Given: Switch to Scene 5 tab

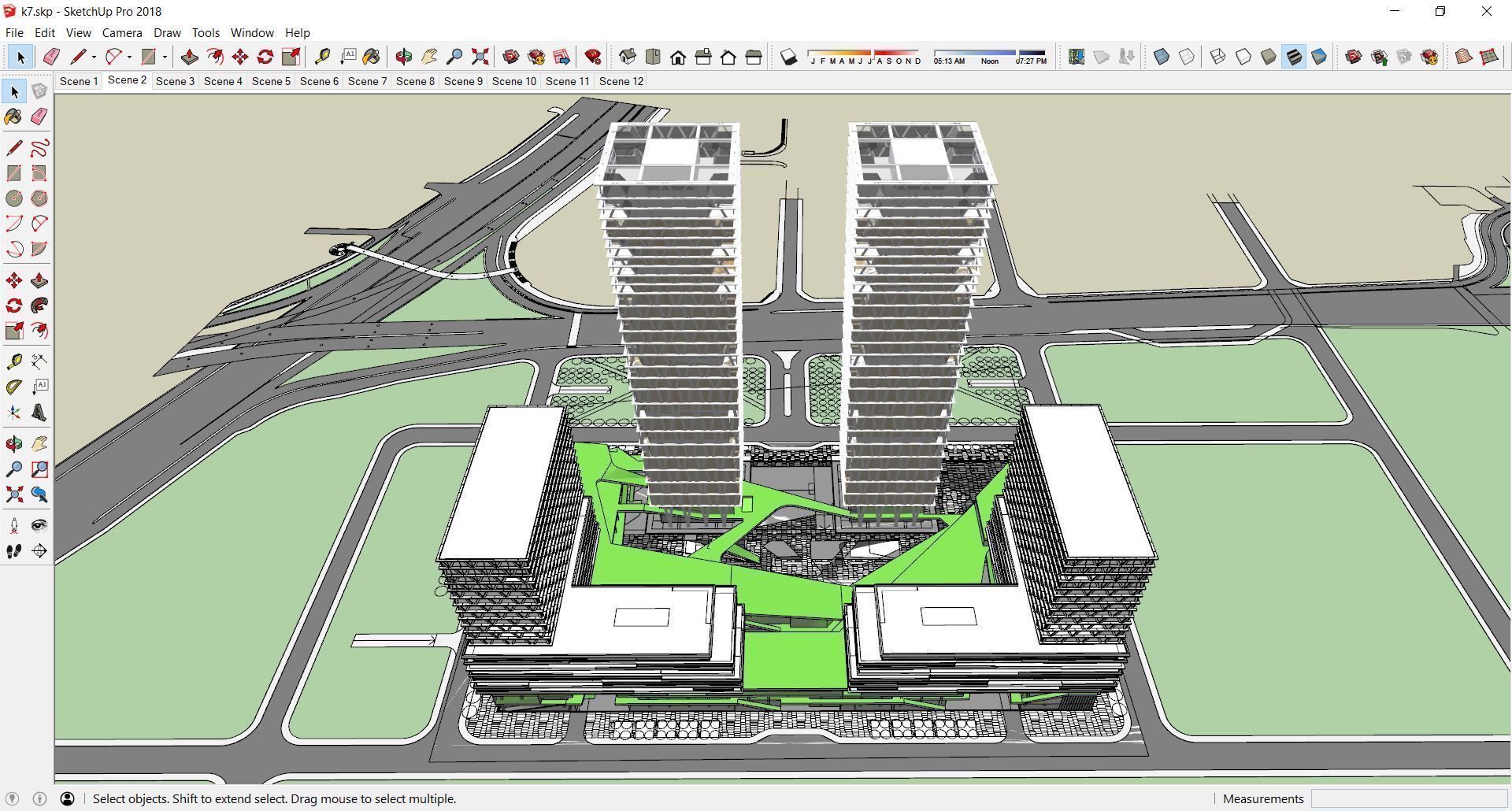Looking at the screenshot, I should click(x=271, y=81).
